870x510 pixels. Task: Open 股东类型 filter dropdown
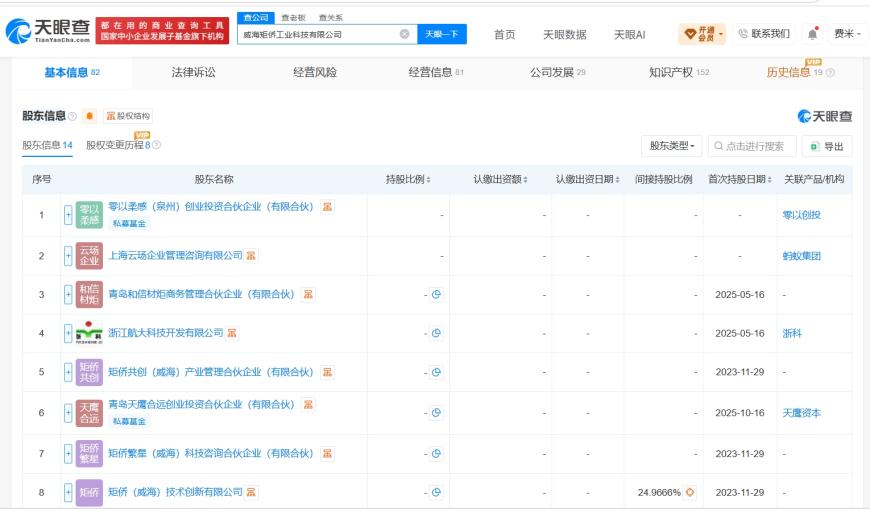(671, 146)
